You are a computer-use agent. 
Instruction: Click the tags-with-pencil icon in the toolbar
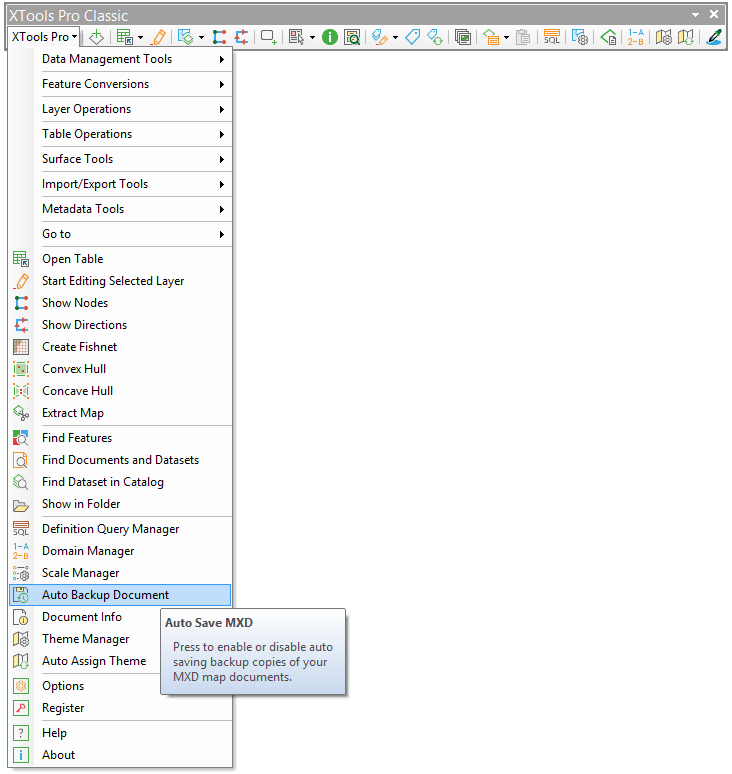coord(380,37)
